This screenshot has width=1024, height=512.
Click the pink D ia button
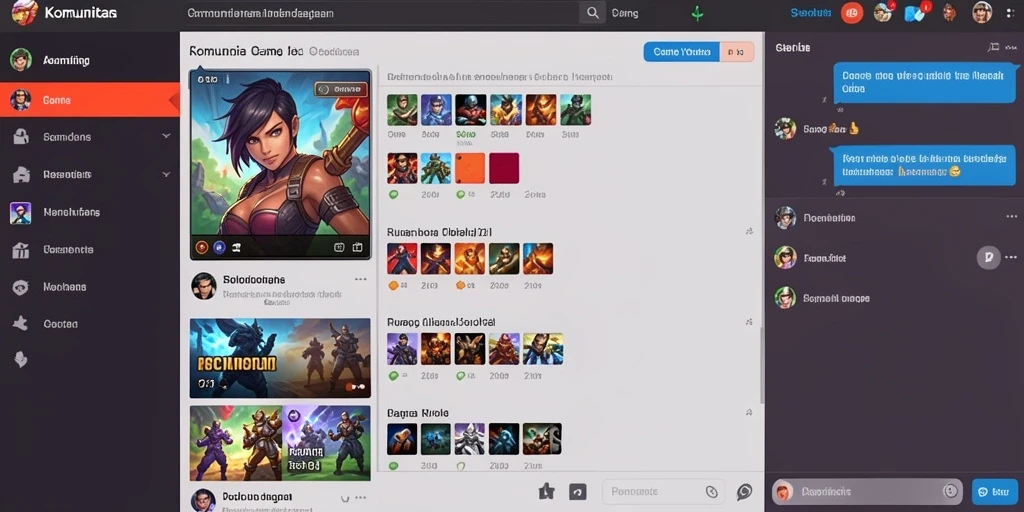click(x=737, y=52)
